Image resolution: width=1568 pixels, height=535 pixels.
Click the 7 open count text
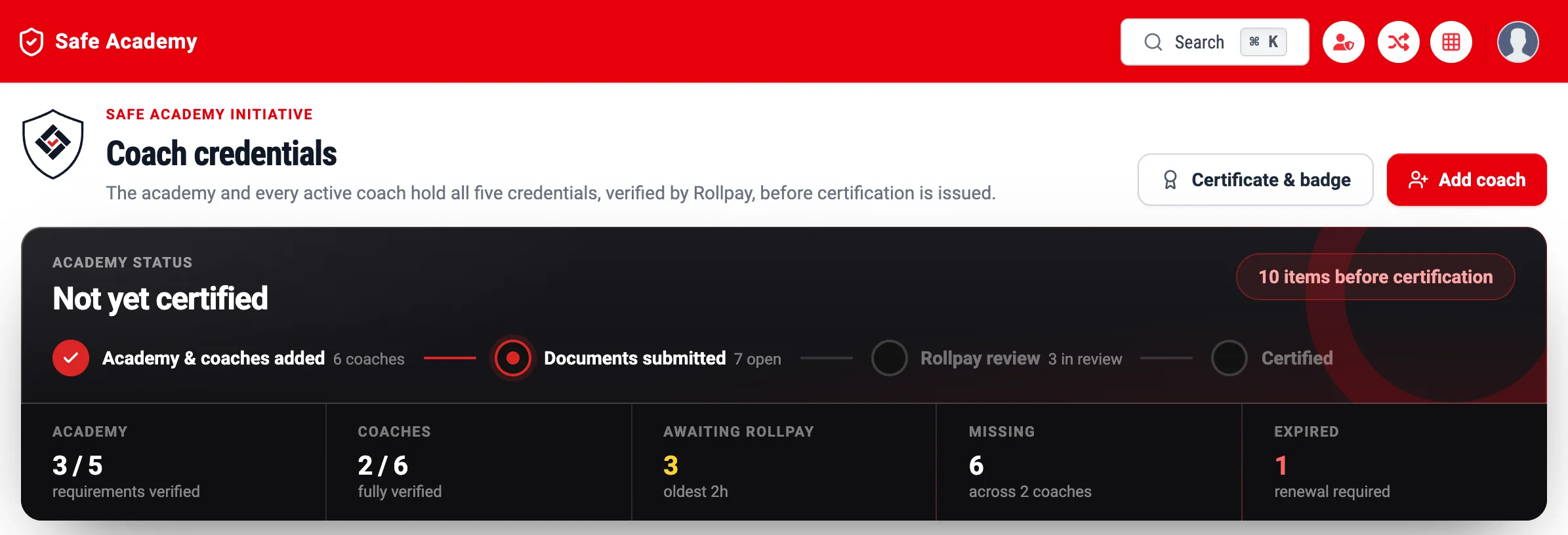point(758,359)
